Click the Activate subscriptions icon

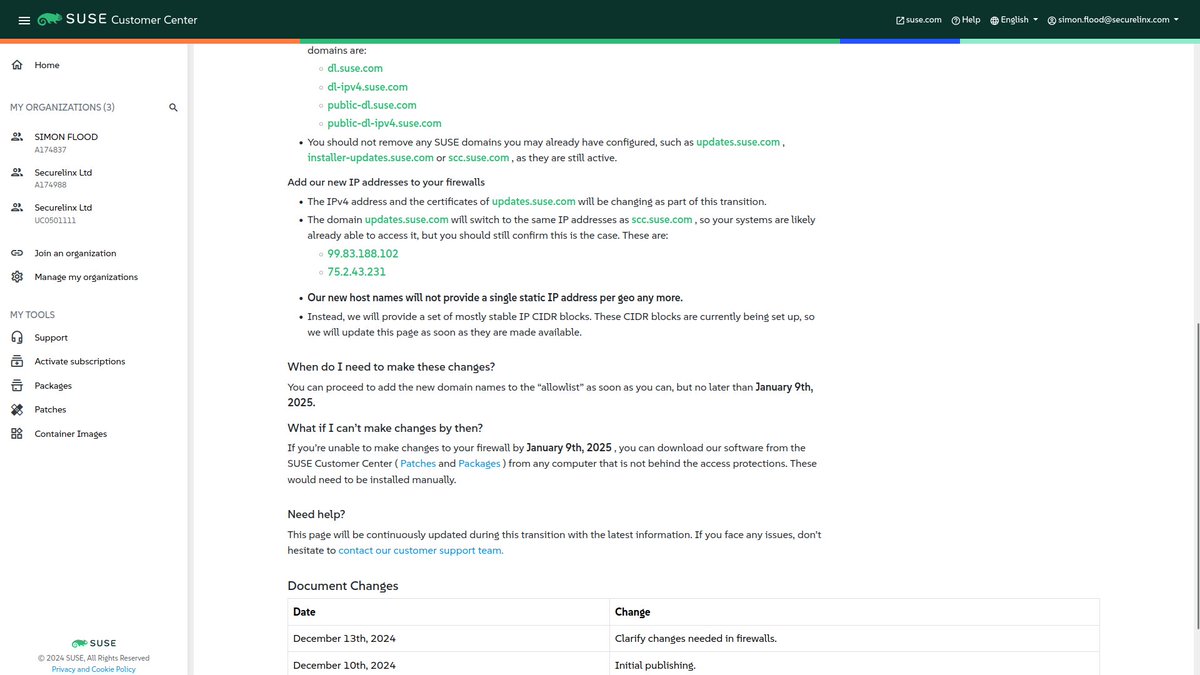pos(17,362)
